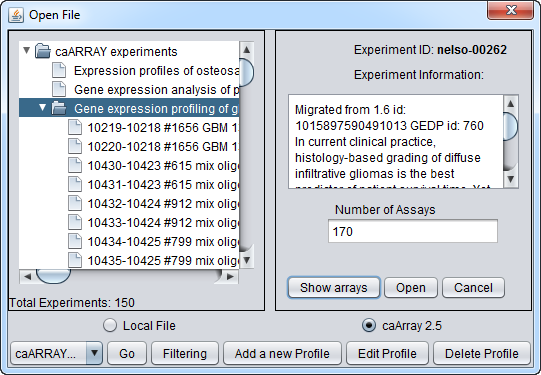Click file icon for 10430-10423 #615 mix
Screen dimensions: 541x375
point(75,165)
